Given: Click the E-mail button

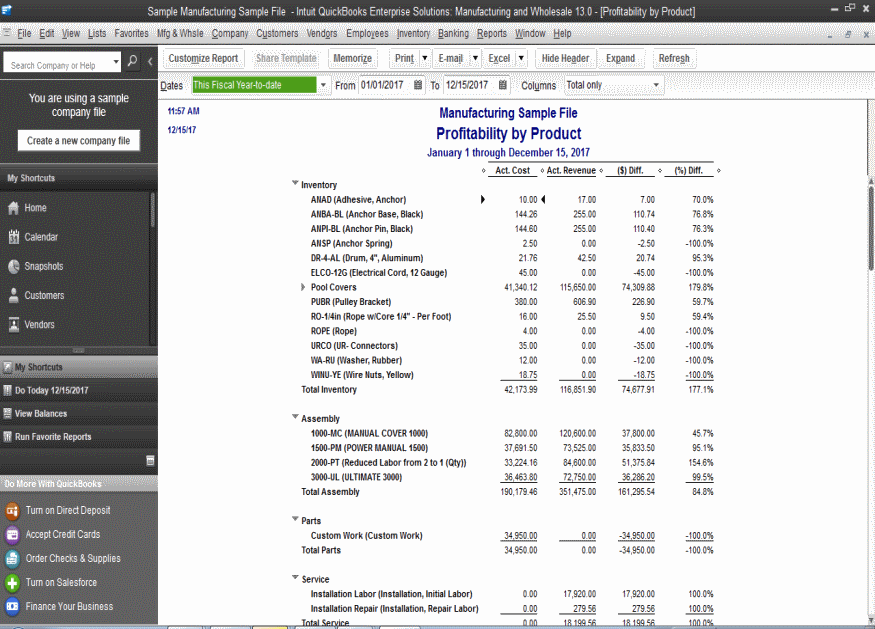Looking at the screenshot, I should point(451,58).
